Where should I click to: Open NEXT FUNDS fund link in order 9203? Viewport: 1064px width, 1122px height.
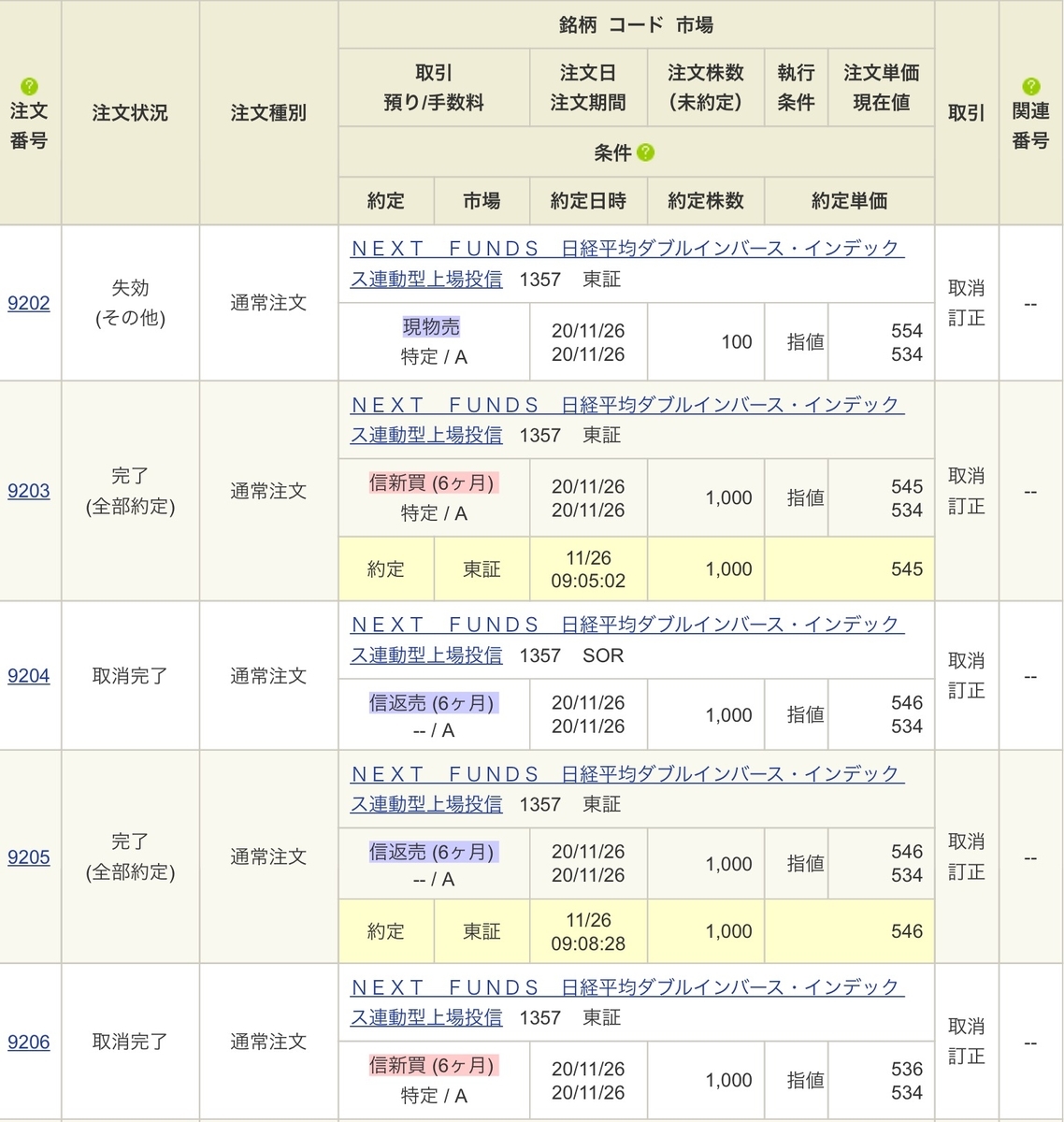pos(626,420)
